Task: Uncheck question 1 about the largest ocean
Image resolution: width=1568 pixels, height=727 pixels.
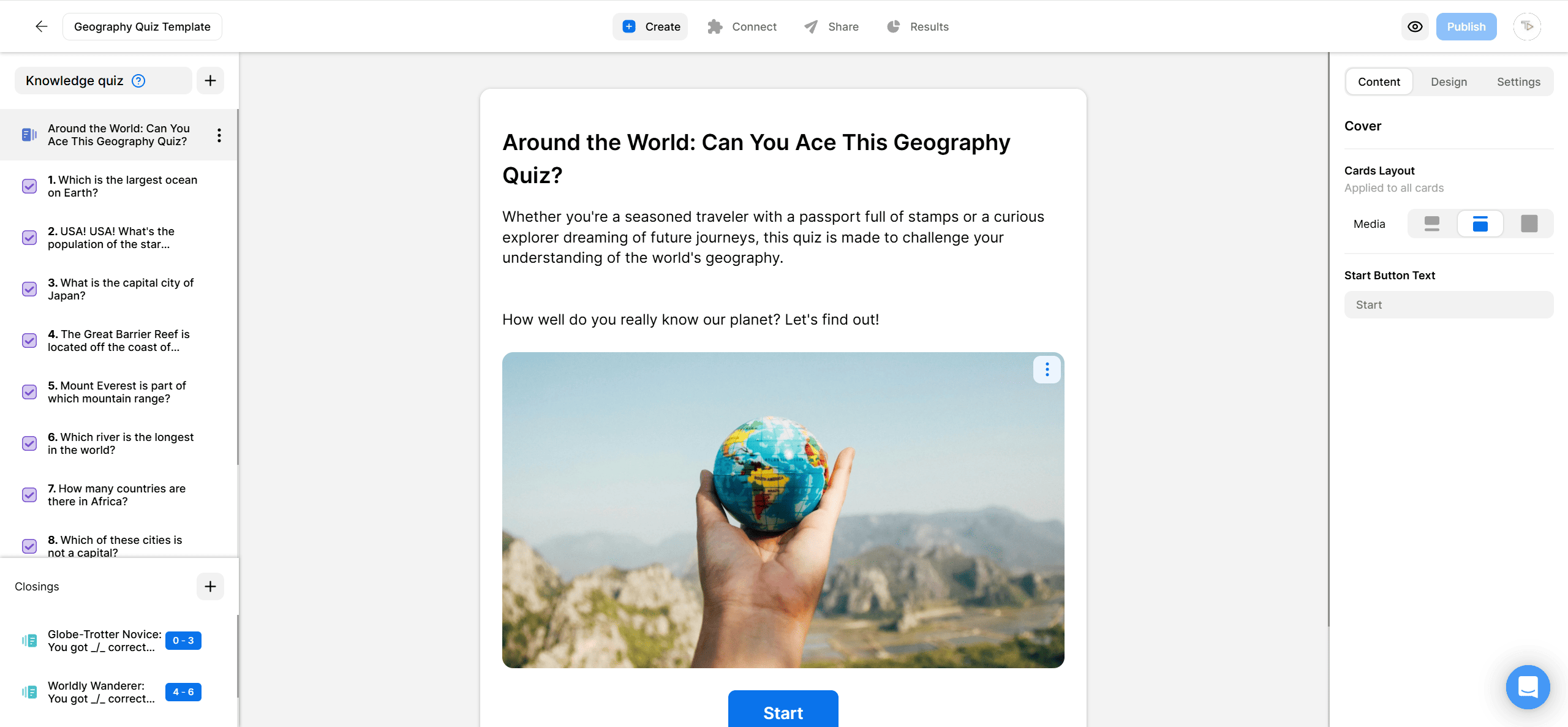Action: (x=29, y=186)
